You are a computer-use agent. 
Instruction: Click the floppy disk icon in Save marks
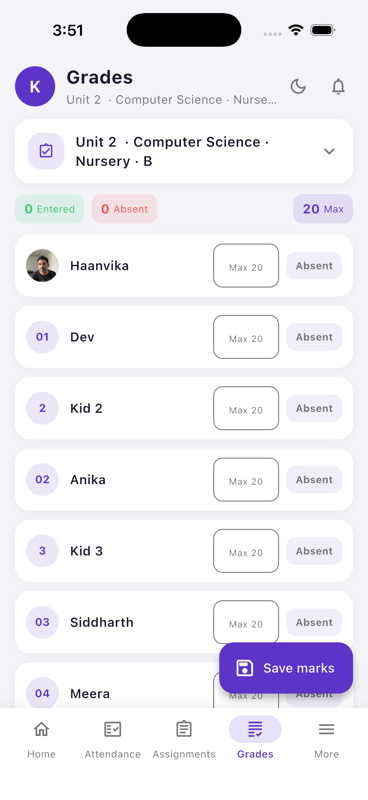(x=244, y=668)
